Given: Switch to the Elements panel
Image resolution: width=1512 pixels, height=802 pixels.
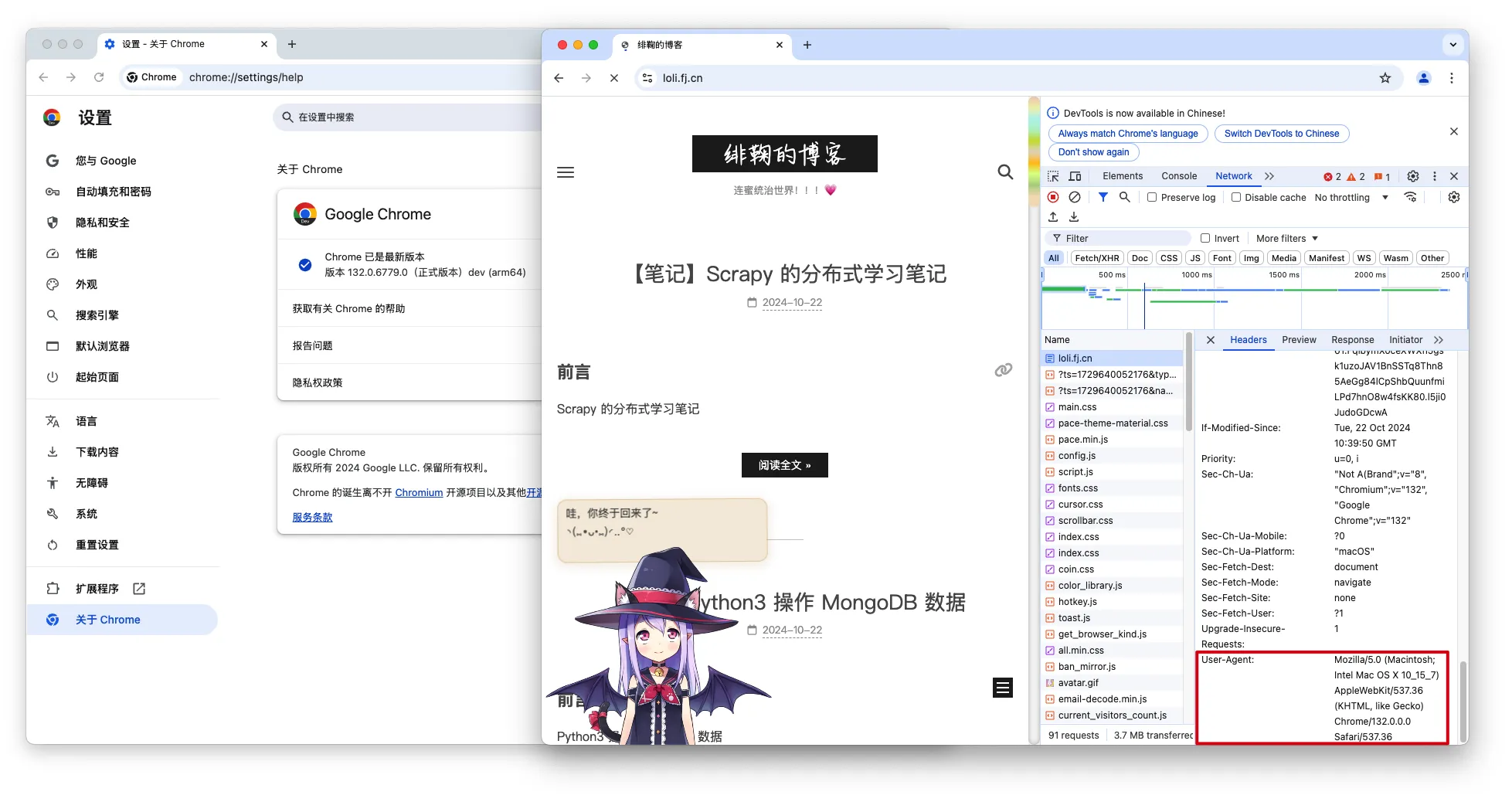Looking at the screenshot, I should [1123, 176].
